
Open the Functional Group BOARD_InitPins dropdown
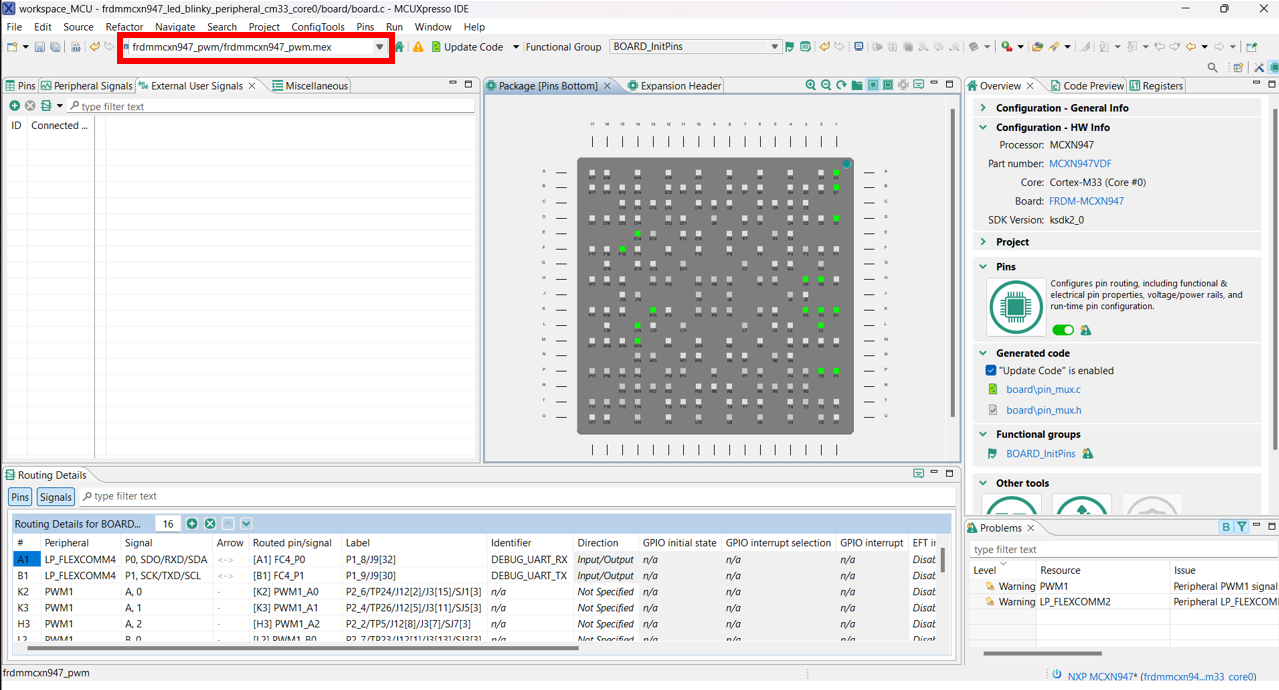coord(775,47)
